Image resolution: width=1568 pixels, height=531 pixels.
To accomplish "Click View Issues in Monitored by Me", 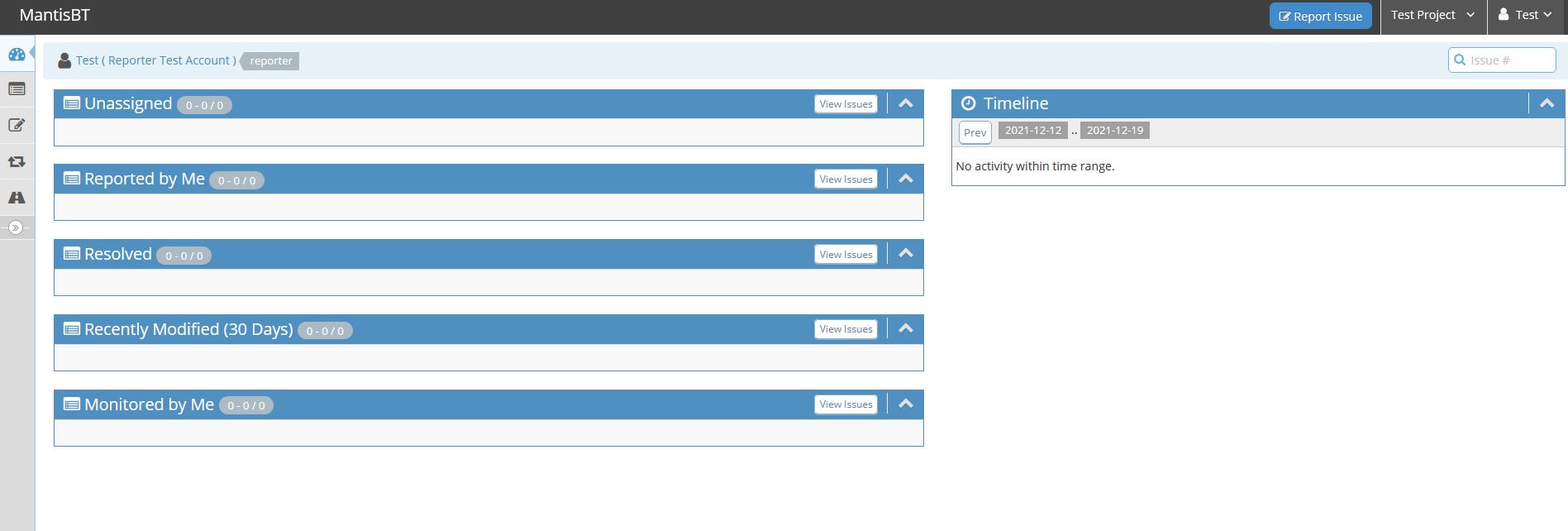I will click(x=846, y=404).
